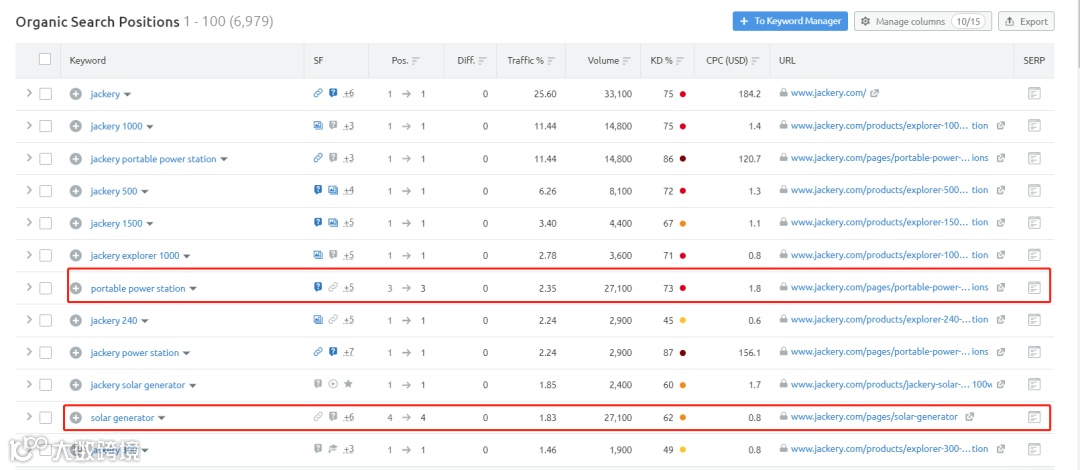
Task: Add portable power station keyword plus icon
Action: point(76,288)
